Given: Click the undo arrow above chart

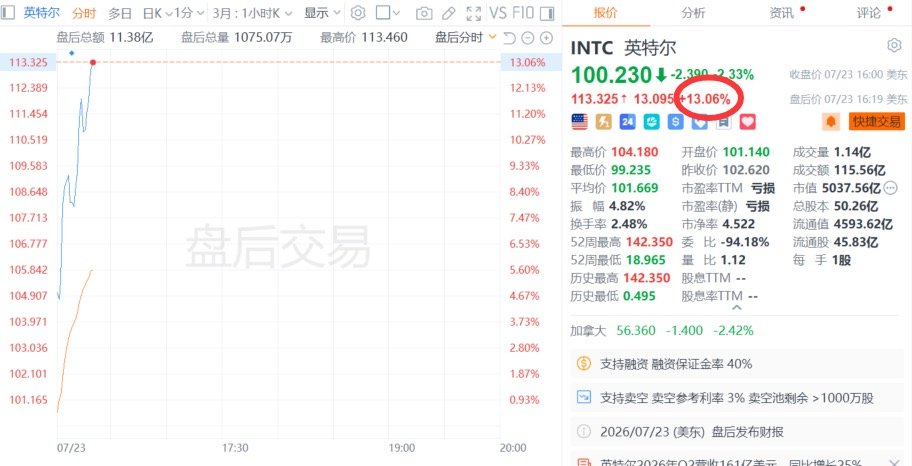Looking at the screenshot, I should point(510,38).
